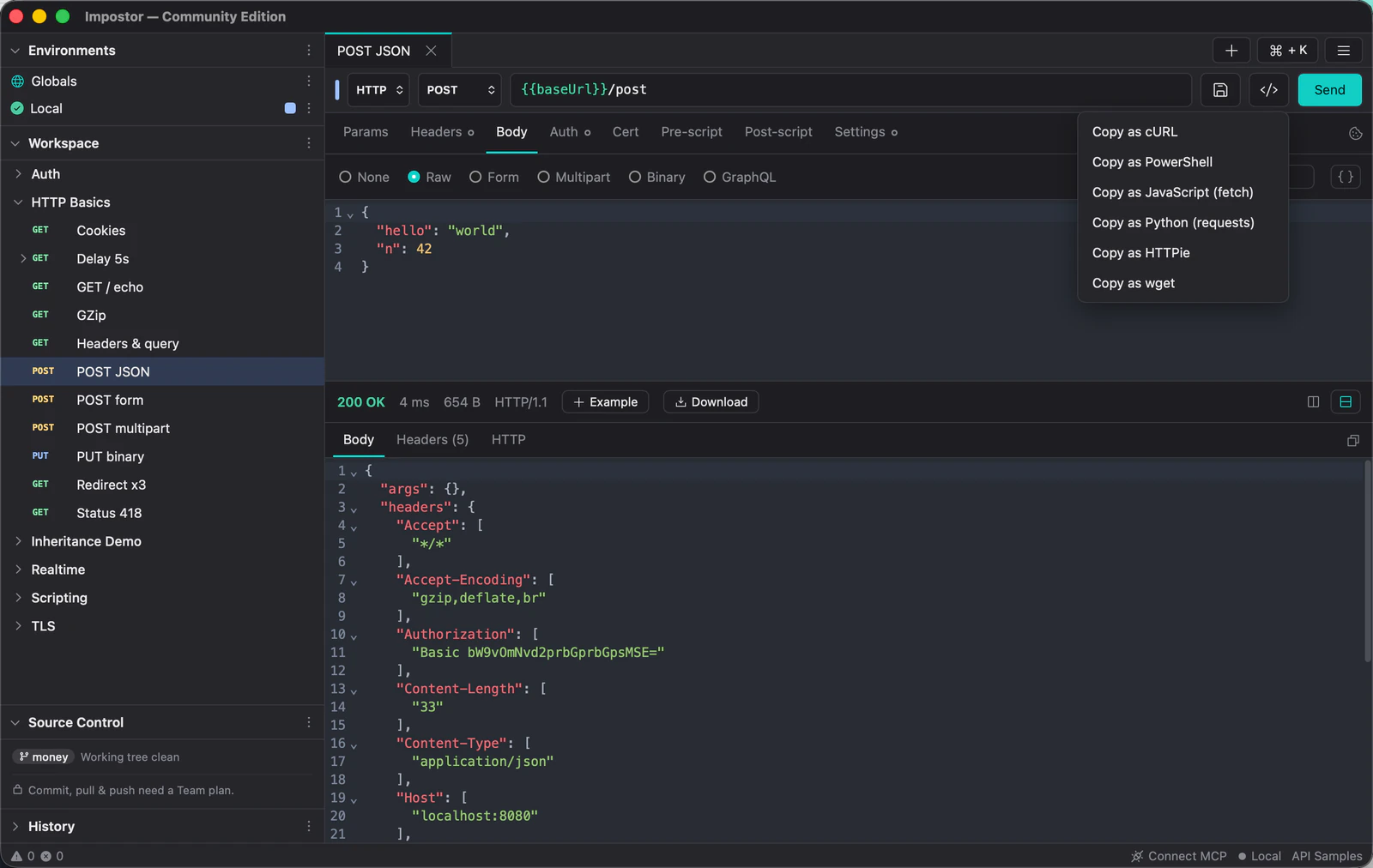Image resolution: width=1373 pixels, height=868 pixels.
Task: Click the beautify braces icon
Action: tap(1346, 177)
